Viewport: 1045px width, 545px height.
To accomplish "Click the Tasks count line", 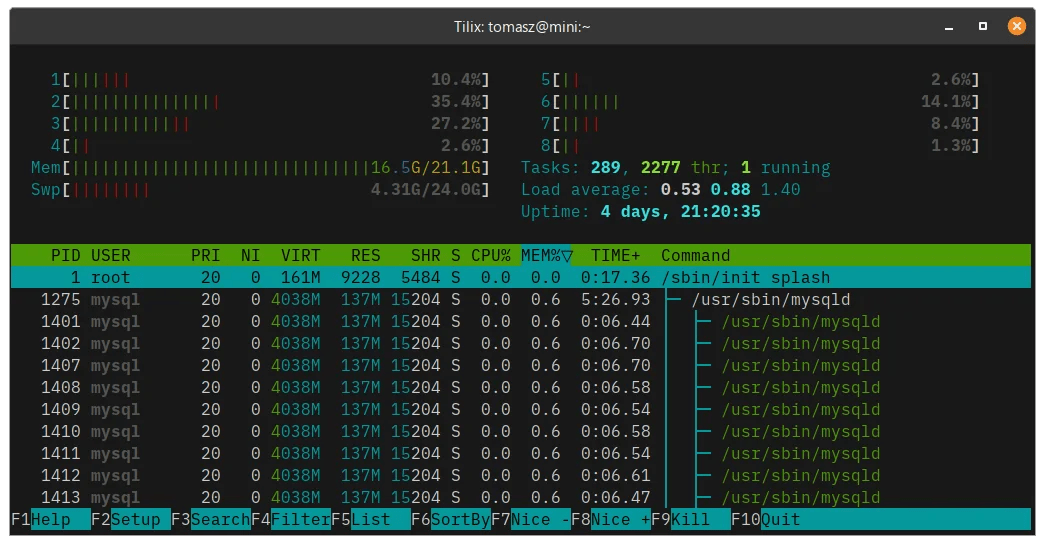I will pos(676,168).
